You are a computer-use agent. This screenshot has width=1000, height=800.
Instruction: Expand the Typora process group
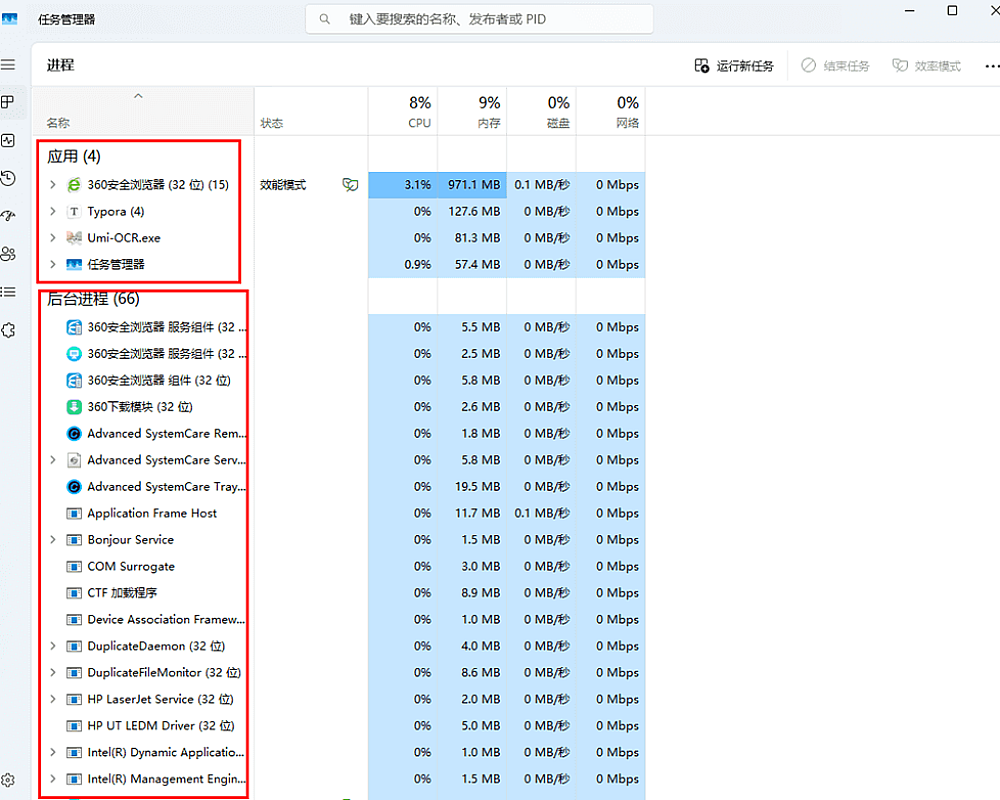53,212
